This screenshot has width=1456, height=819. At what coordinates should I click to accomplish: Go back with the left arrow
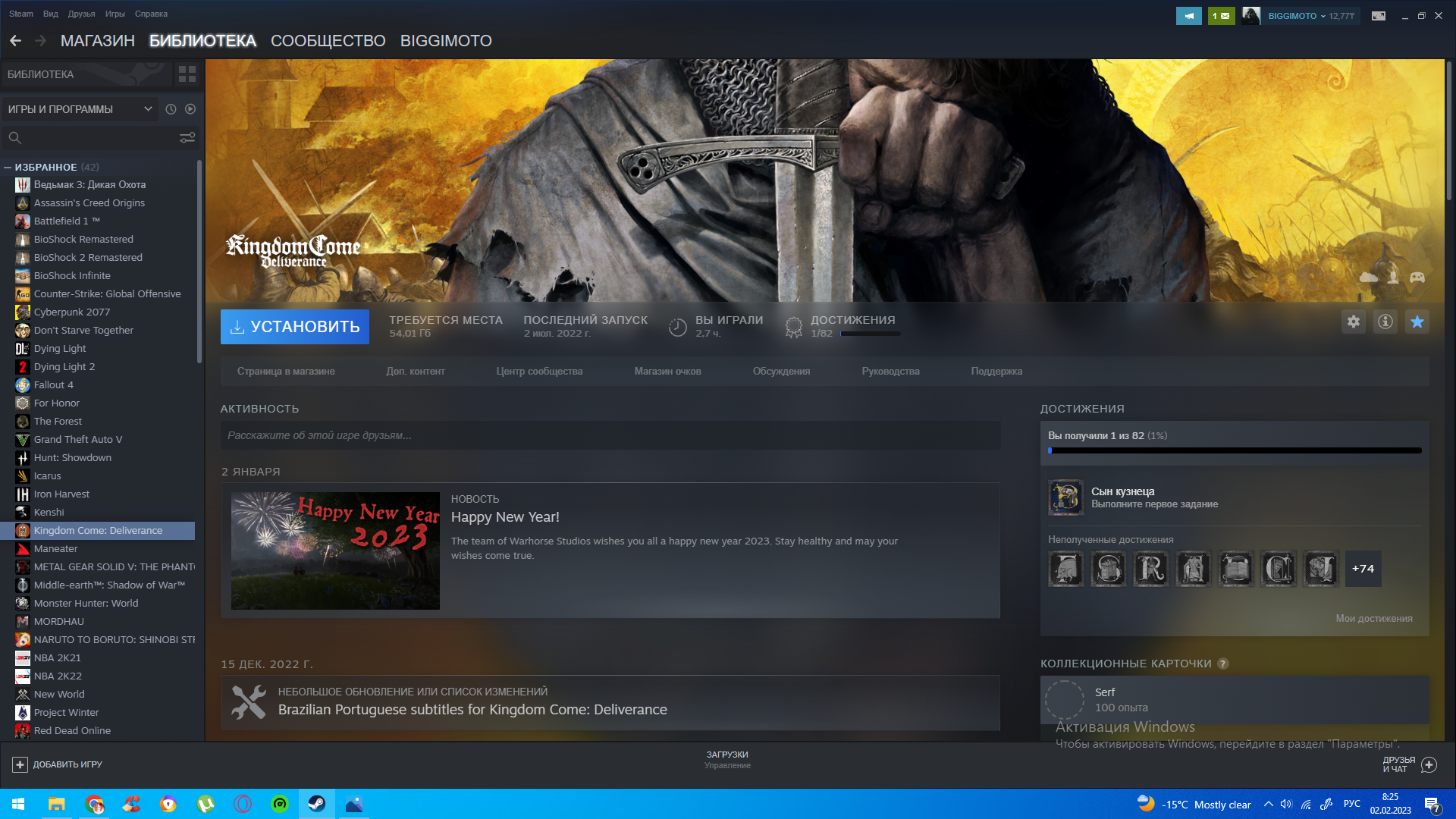coord(16,41)
